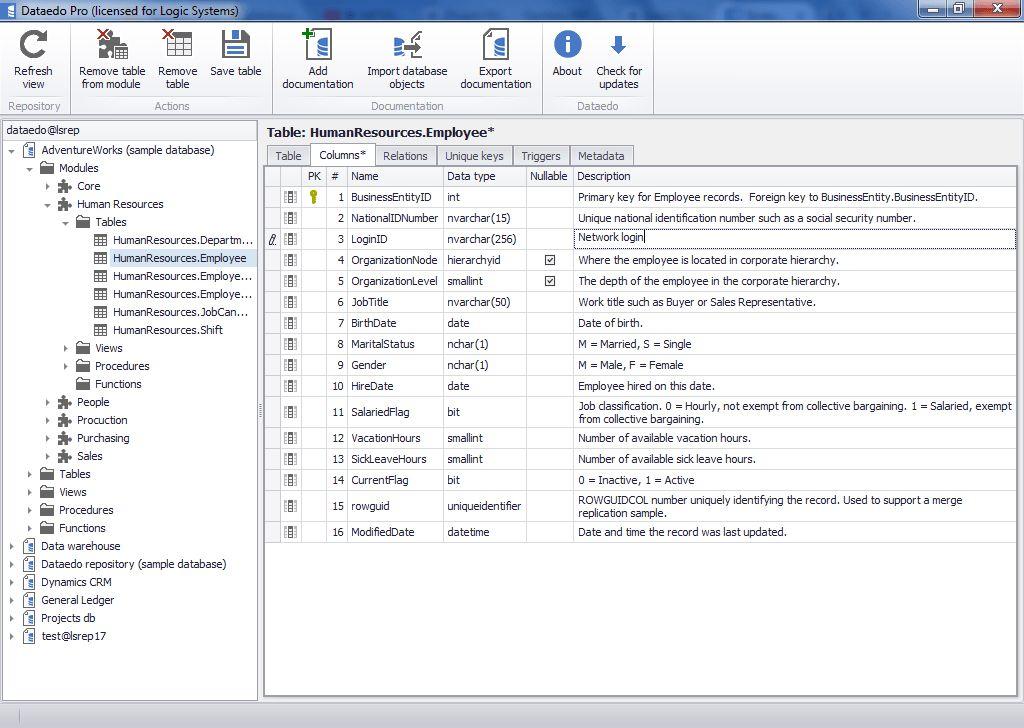Switch to the Table tab
Screen dimensions: 1024x728
[x=288, y=155]
